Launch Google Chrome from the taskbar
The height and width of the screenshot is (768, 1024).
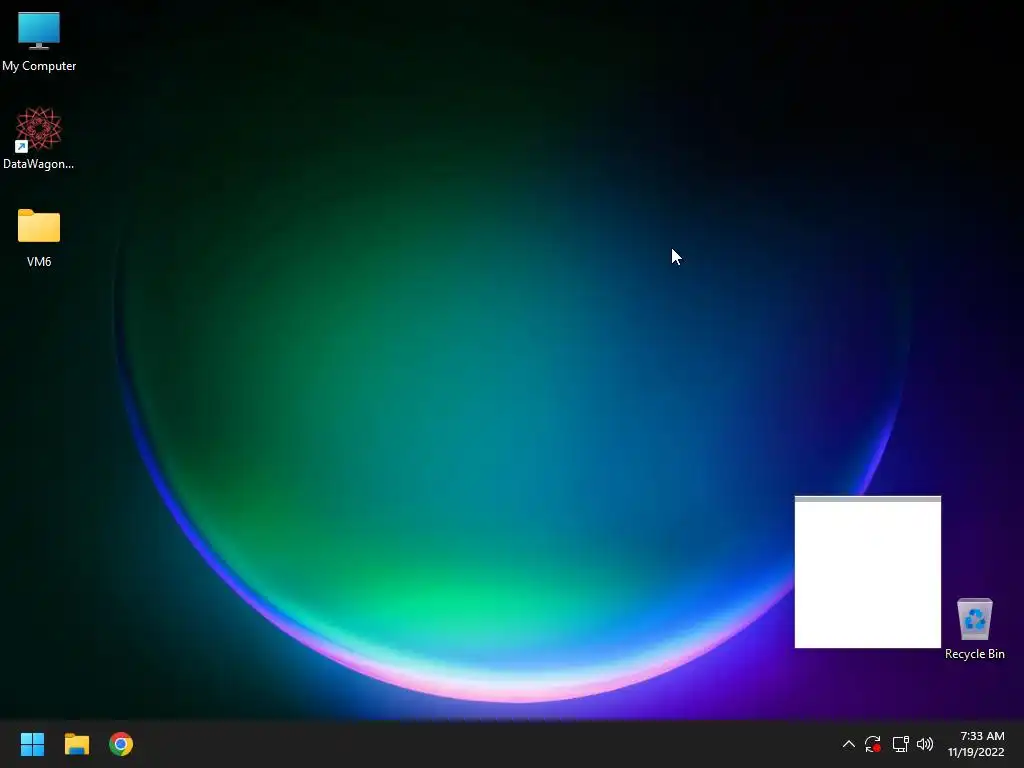pos(121,744)
